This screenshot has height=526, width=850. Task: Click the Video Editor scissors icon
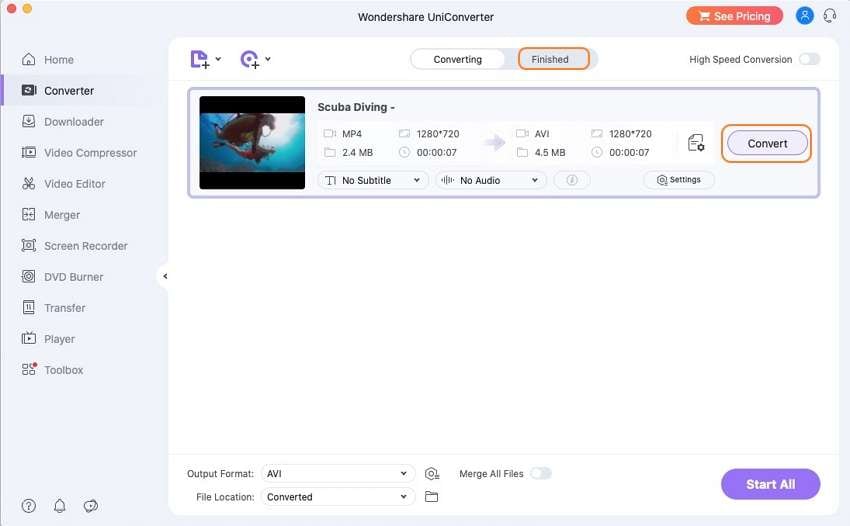pyautogui.click(x=28, y=183)
